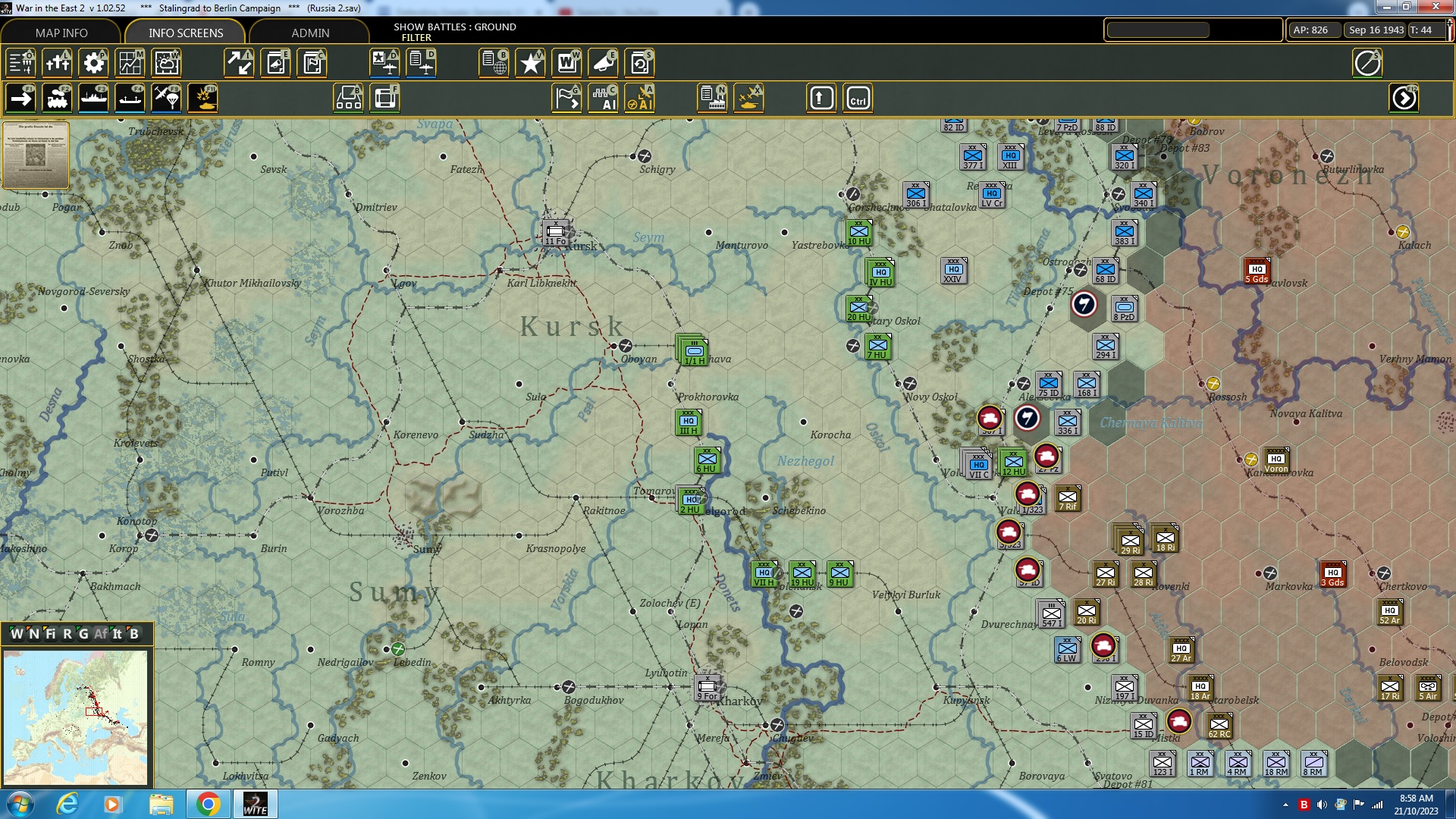The image size is (1456, 819).
Task: Select the rail movement mode (F2)
Action: point(57,99)
